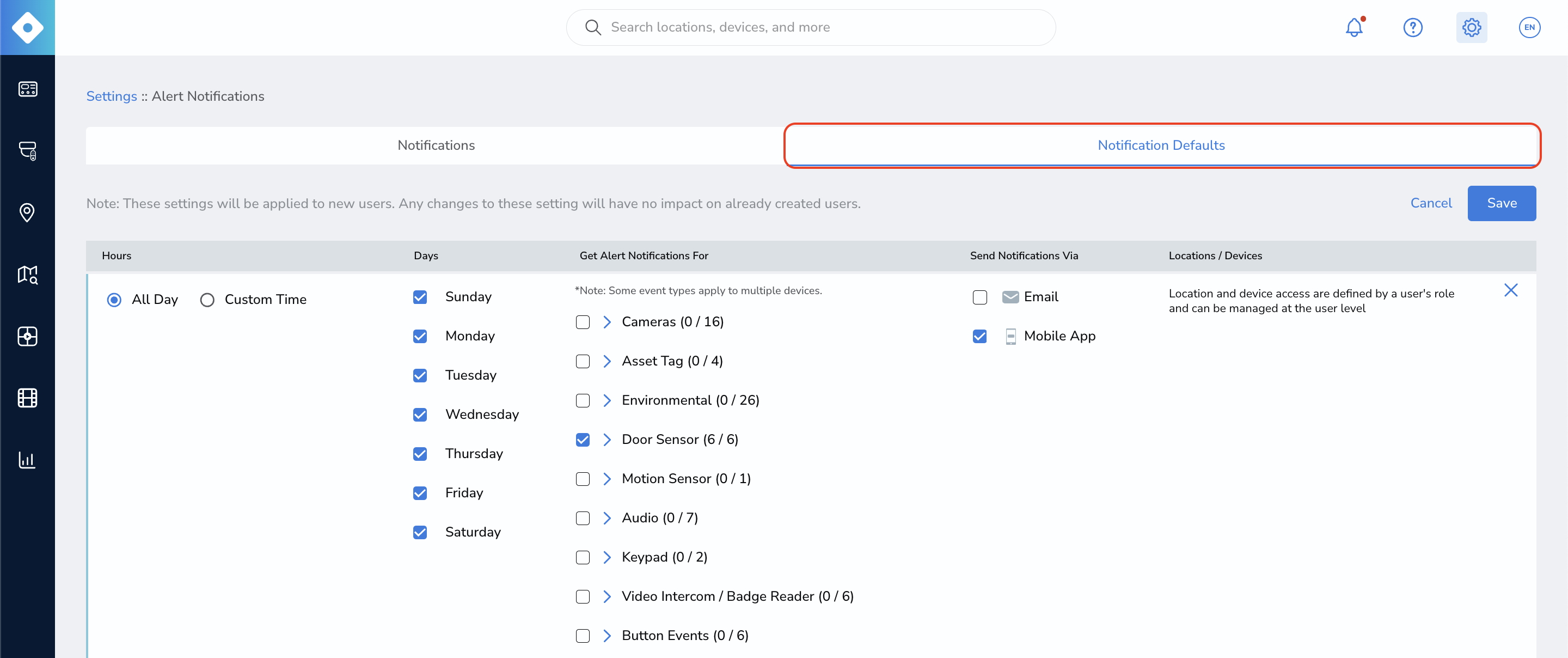Click the Get Alert Notifications For header
Viewport: 1568px width, 658px height.
[x=644, y=256]
